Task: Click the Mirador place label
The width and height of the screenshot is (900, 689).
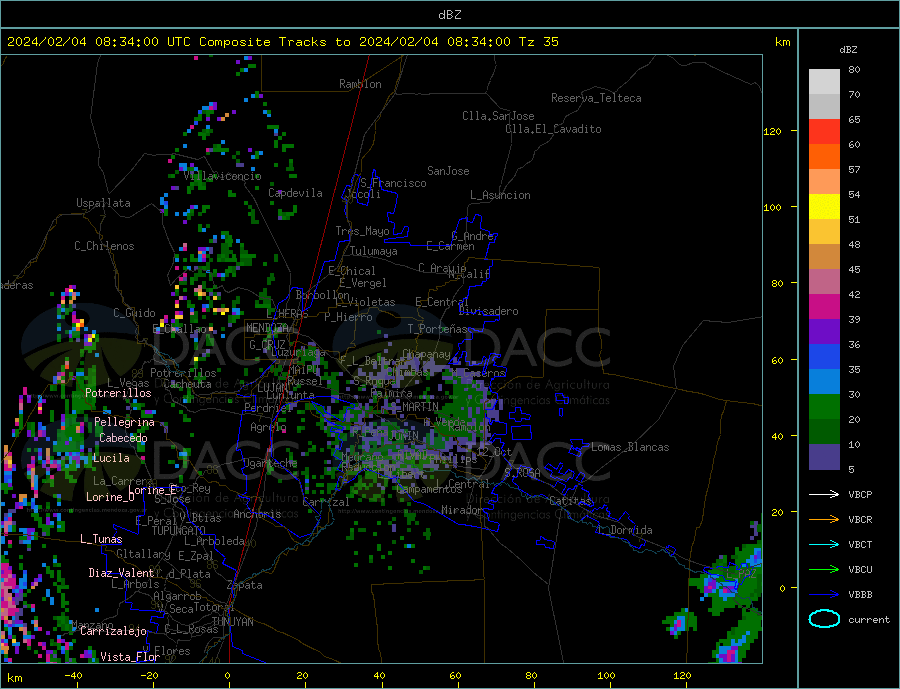Action: [x=461, y=510]
